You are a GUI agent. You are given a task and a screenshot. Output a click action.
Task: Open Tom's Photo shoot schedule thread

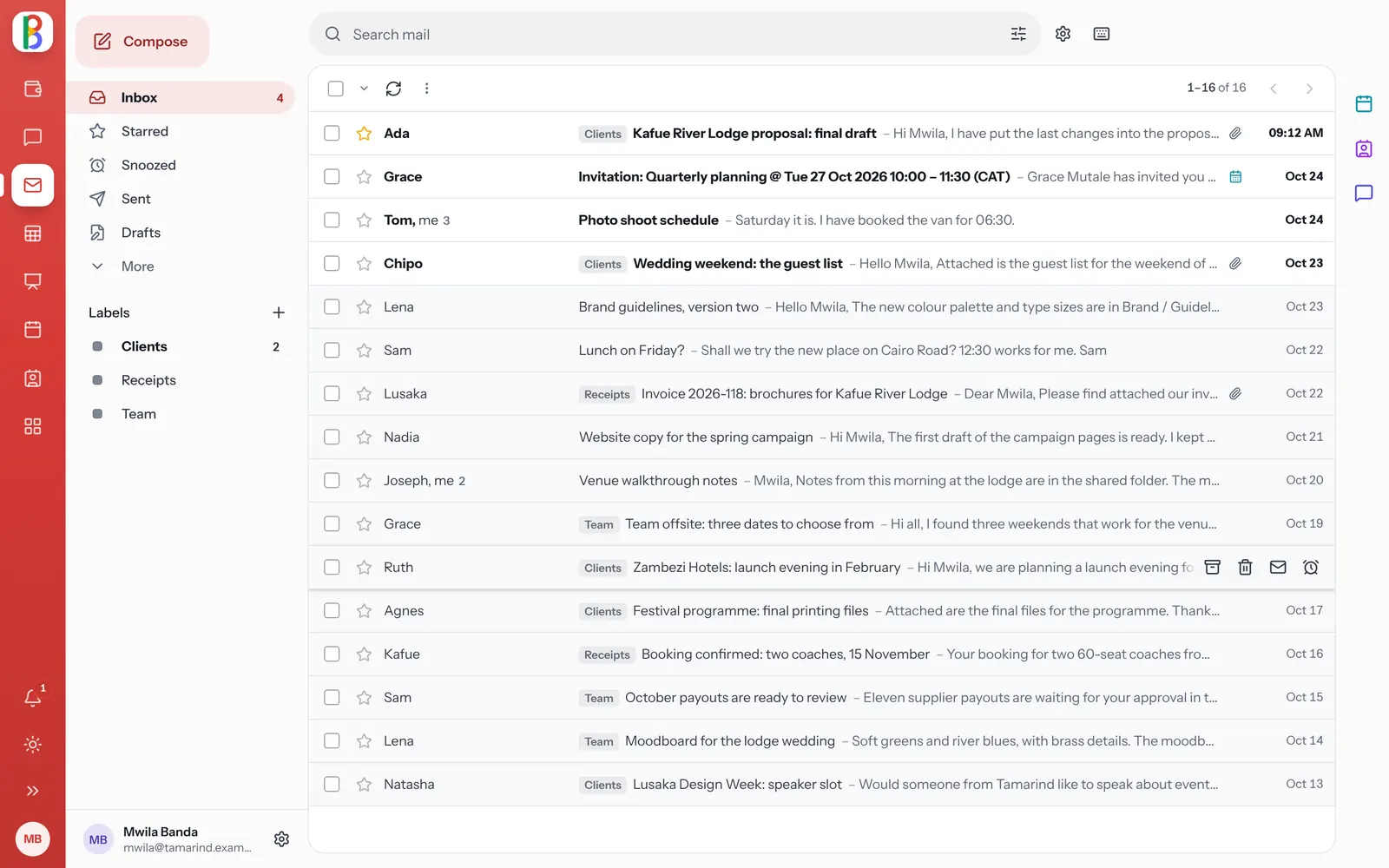tap(821, 220)
